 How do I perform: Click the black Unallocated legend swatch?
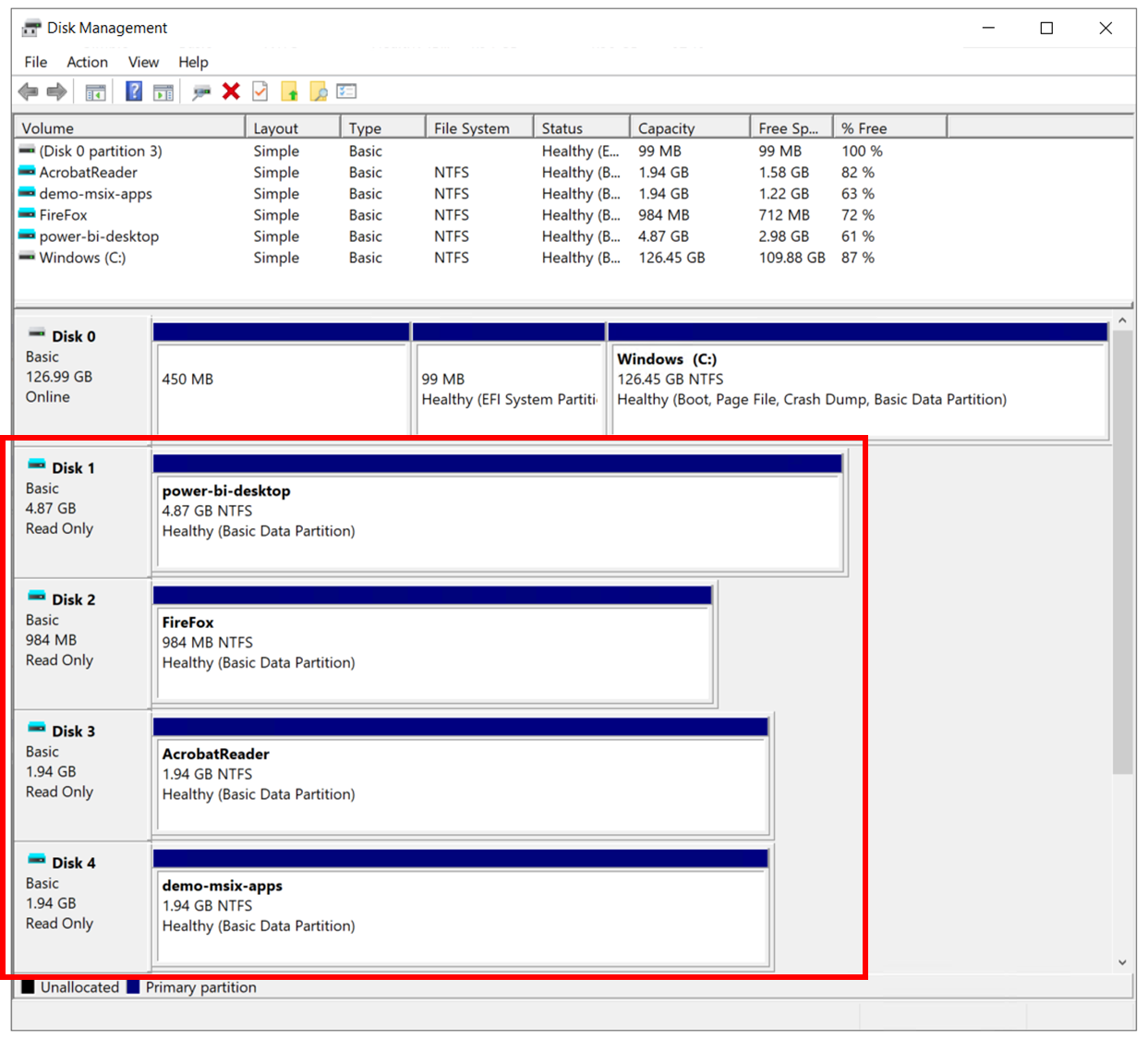pyautogui.click(x=28, y=986)
